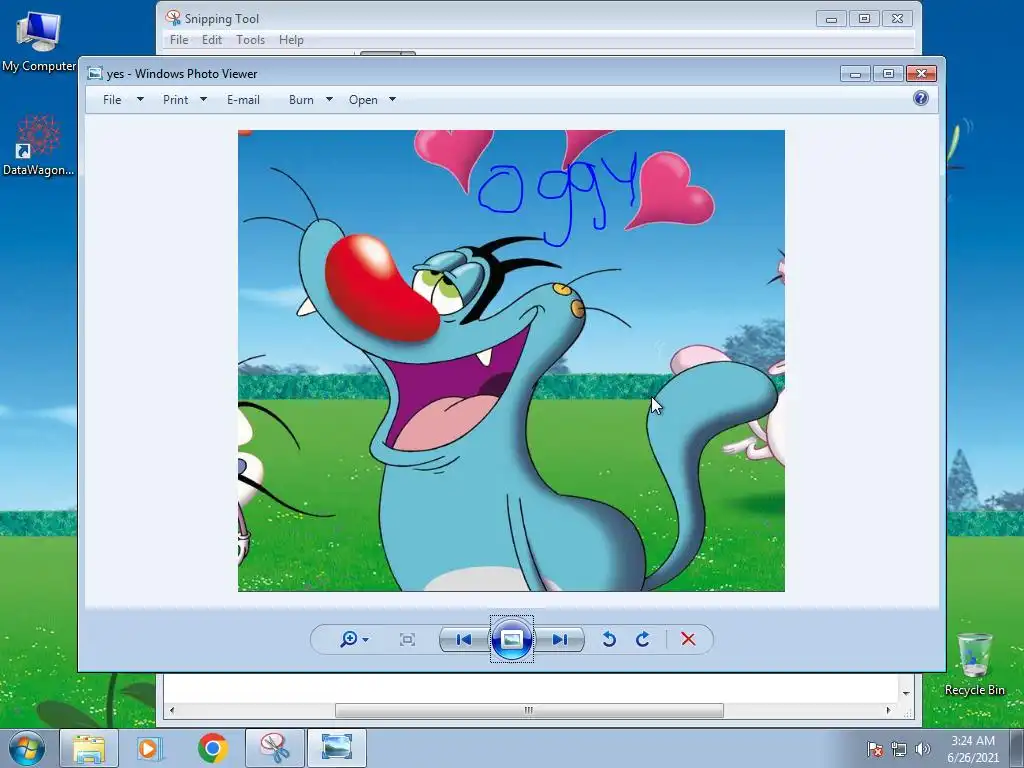This screenshot has height=768, width=1024.
Task: Expand the File dropdown arrow
Action: coord(140,99)
